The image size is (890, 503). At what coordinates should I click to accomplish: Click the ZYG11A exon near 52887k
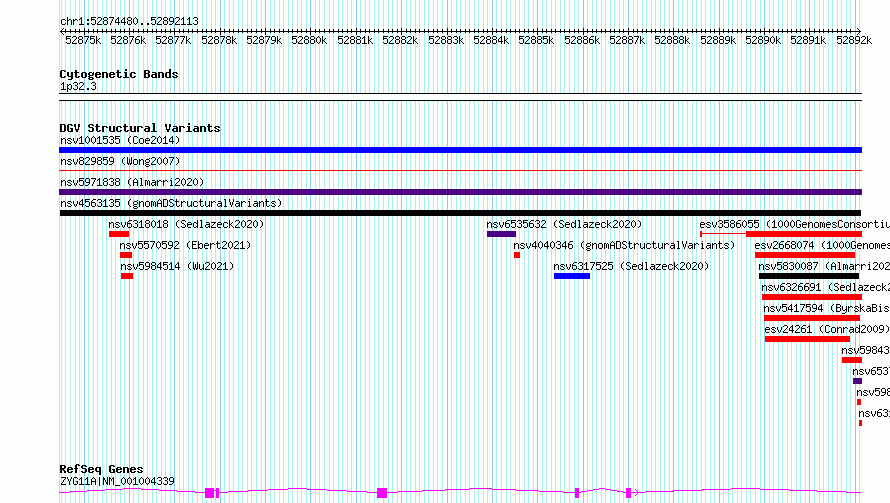(x=628, y=493)
